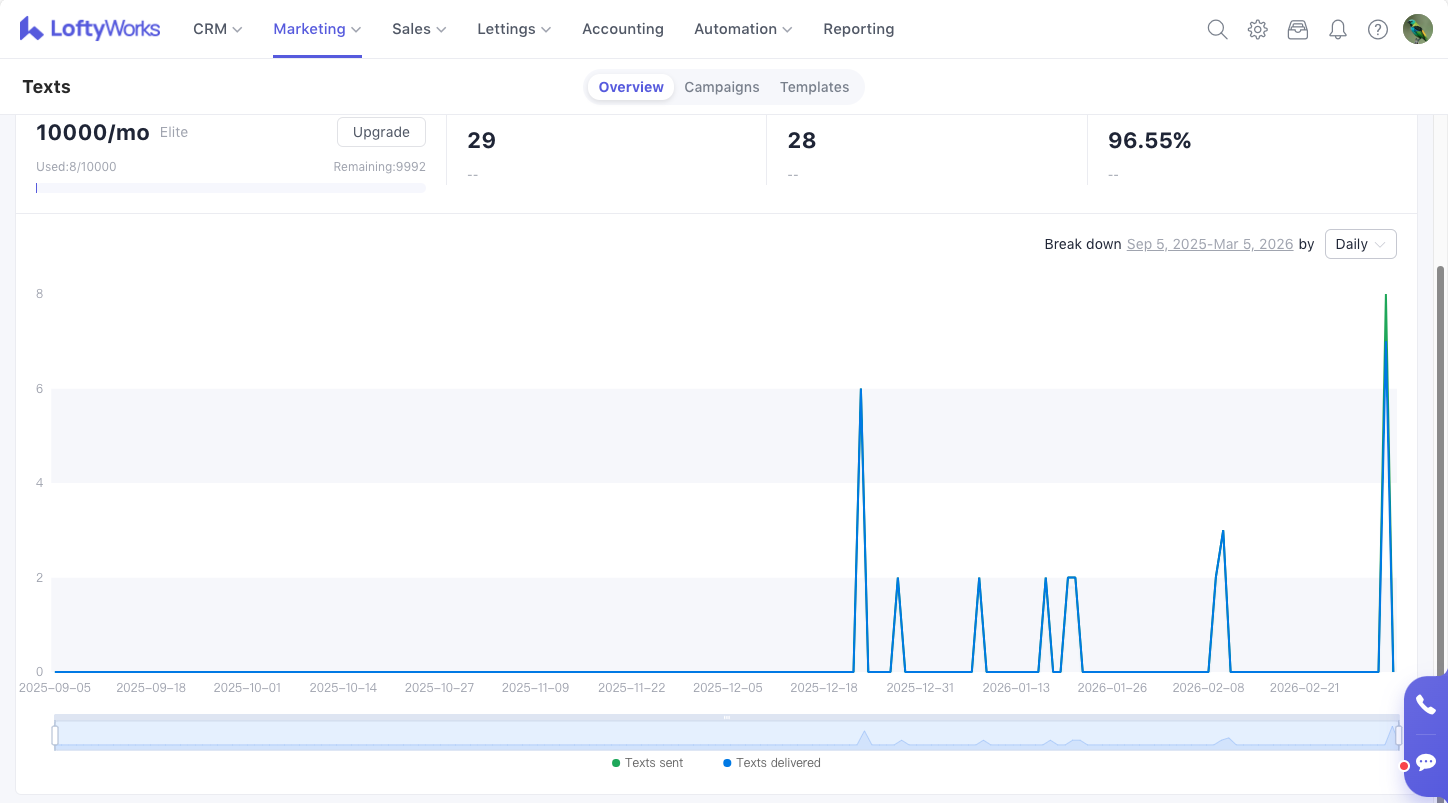Click the LoftyWorks logo

click(x=90, y=29)
